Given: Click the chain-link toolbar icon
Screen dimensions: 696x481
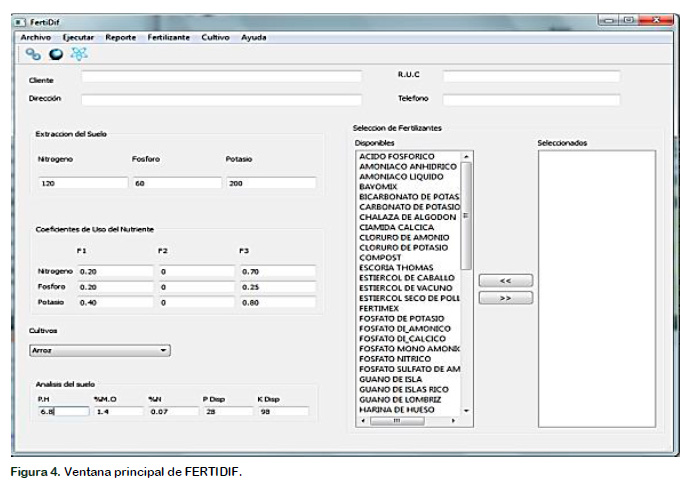Looking at the screenshot, I should pyautogui.click(x=33, y=54).
